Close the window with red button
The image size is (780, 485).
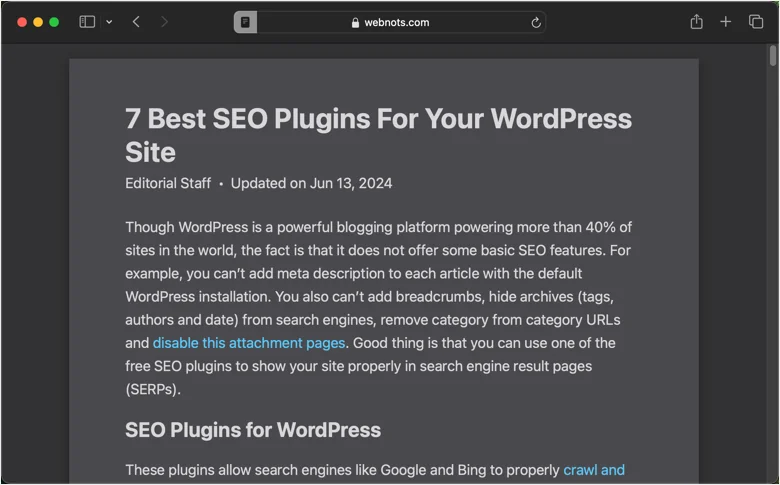click(x=22, y=22)
